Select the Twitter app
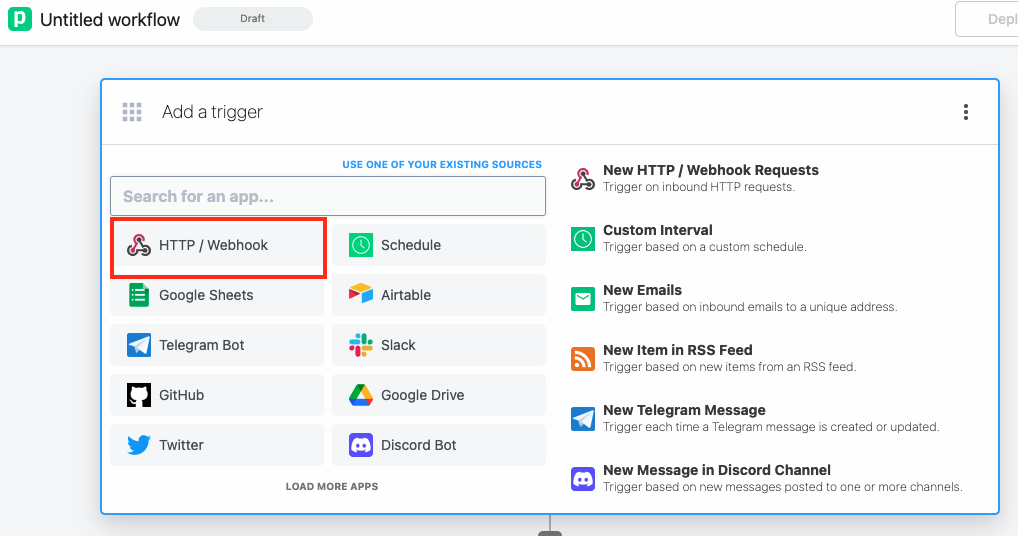The height and width of the screenshot is (536, 1018). coord(217,445)
